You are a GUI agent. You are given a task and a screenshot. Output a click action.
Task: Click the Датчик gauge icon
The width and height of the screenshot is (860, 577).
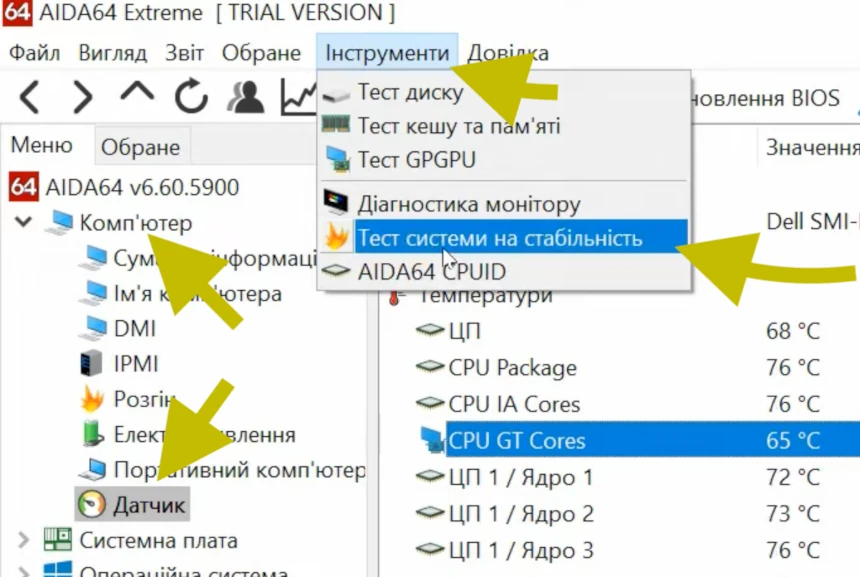[x=92, y=504]
